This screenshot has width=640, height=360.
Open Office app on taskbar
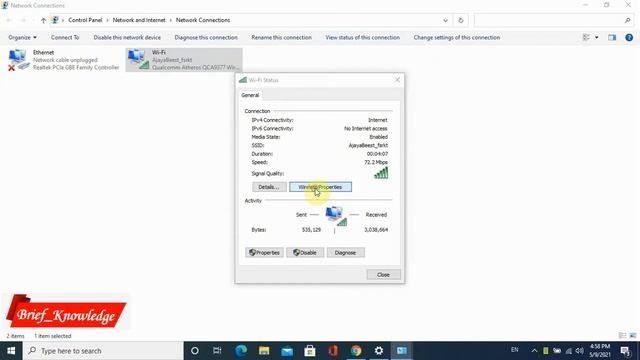point(333,351)
